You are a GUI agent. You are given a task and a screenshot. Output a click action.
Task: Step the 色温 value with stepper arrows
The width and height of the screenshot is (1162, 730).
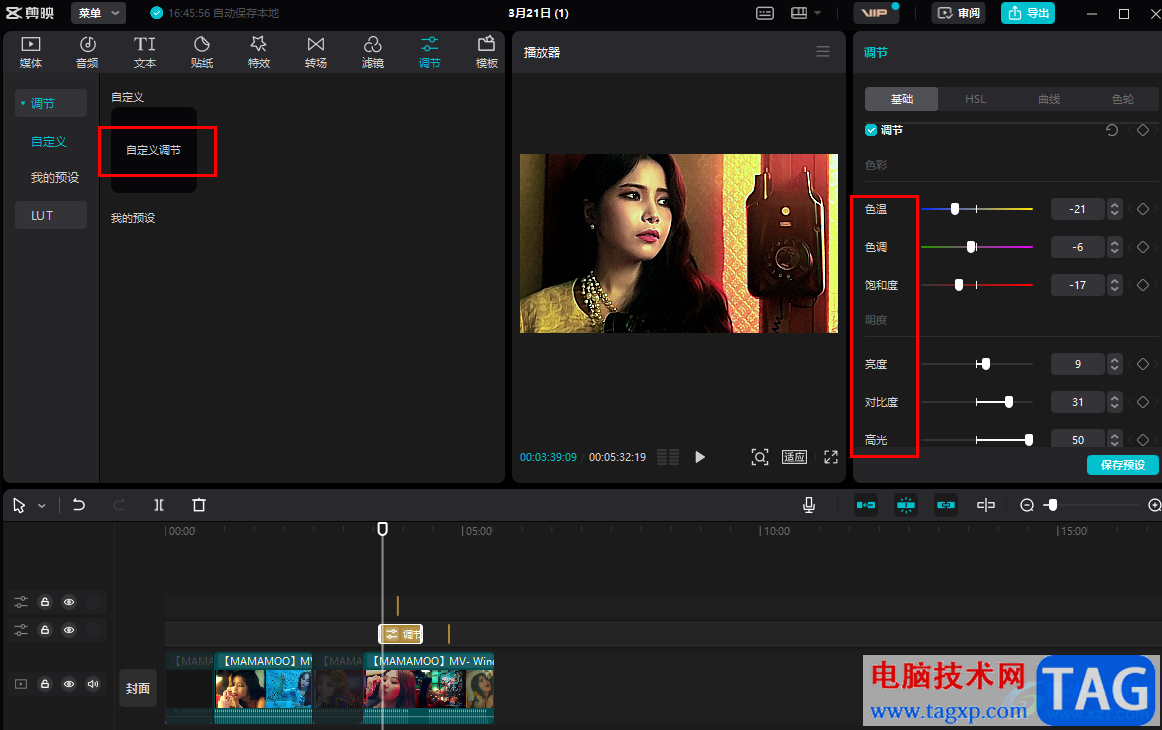[1115, 209]
